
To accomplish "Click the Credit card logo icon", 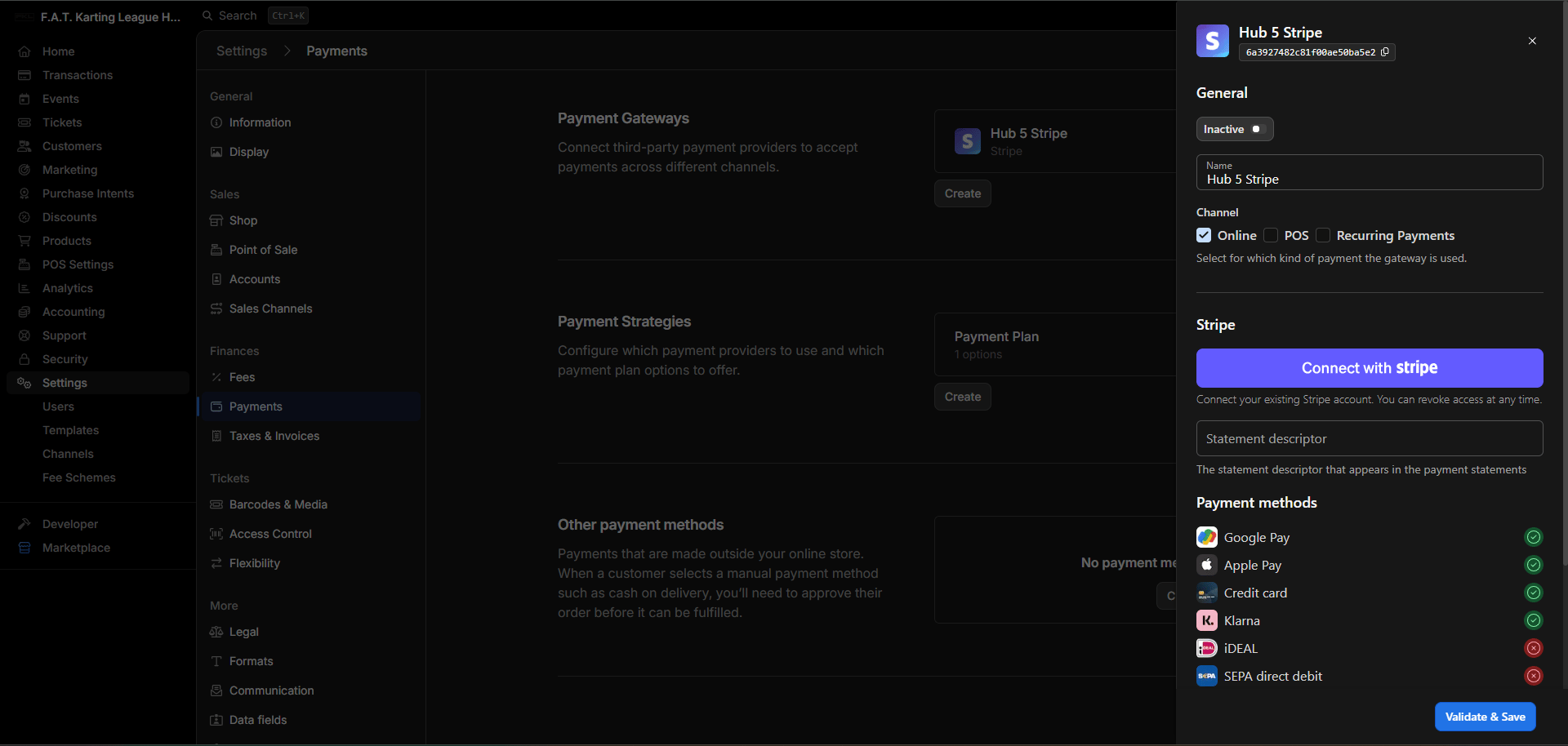I will 1207,593.
